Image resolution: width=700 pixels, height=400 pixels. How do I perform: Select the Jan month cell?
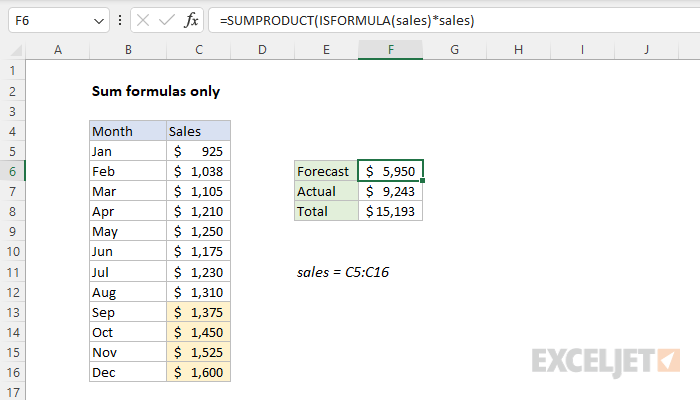(128, 151)
